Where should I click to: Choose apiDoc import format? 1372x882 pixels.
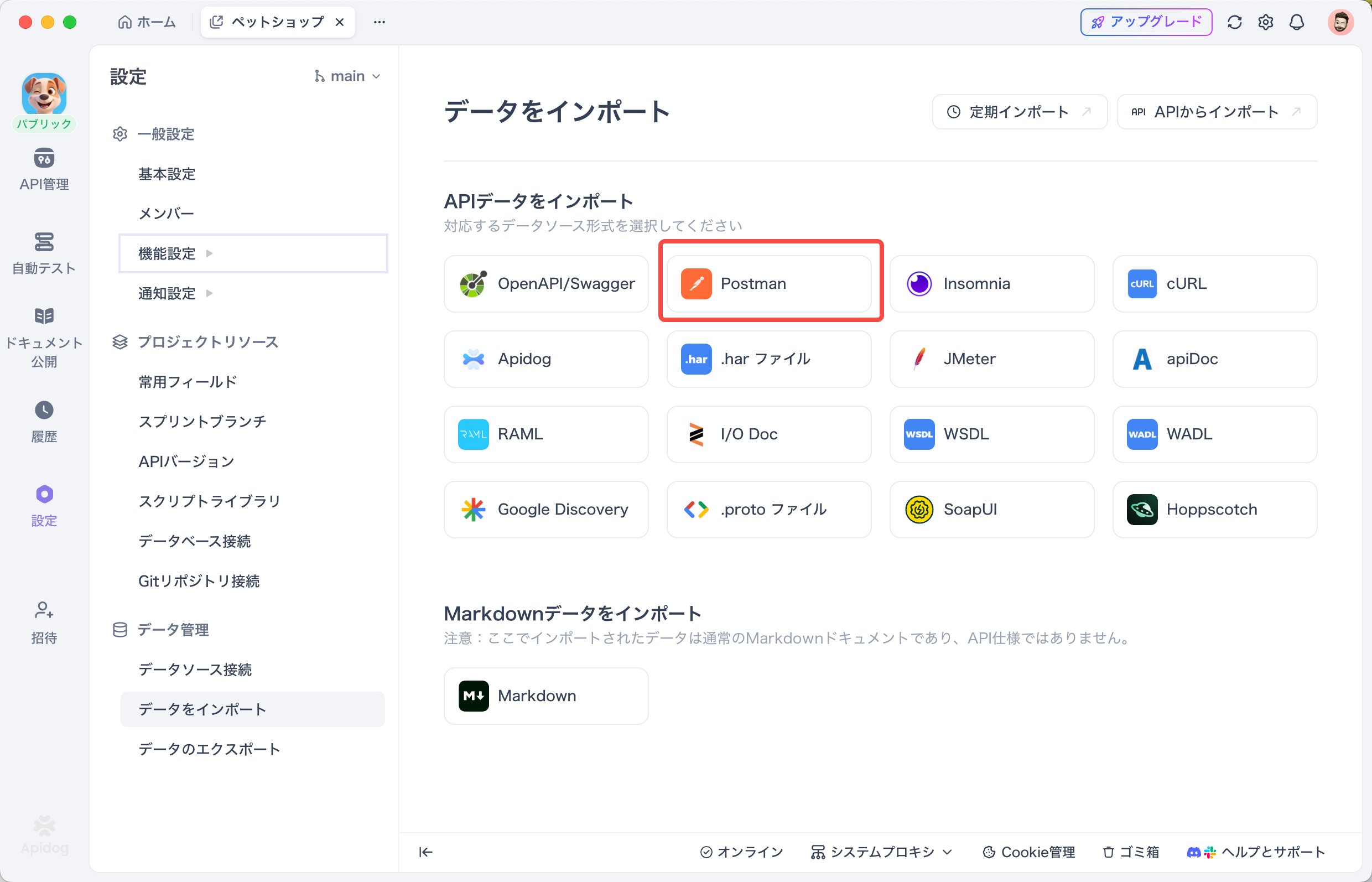tap(1214, 359)
